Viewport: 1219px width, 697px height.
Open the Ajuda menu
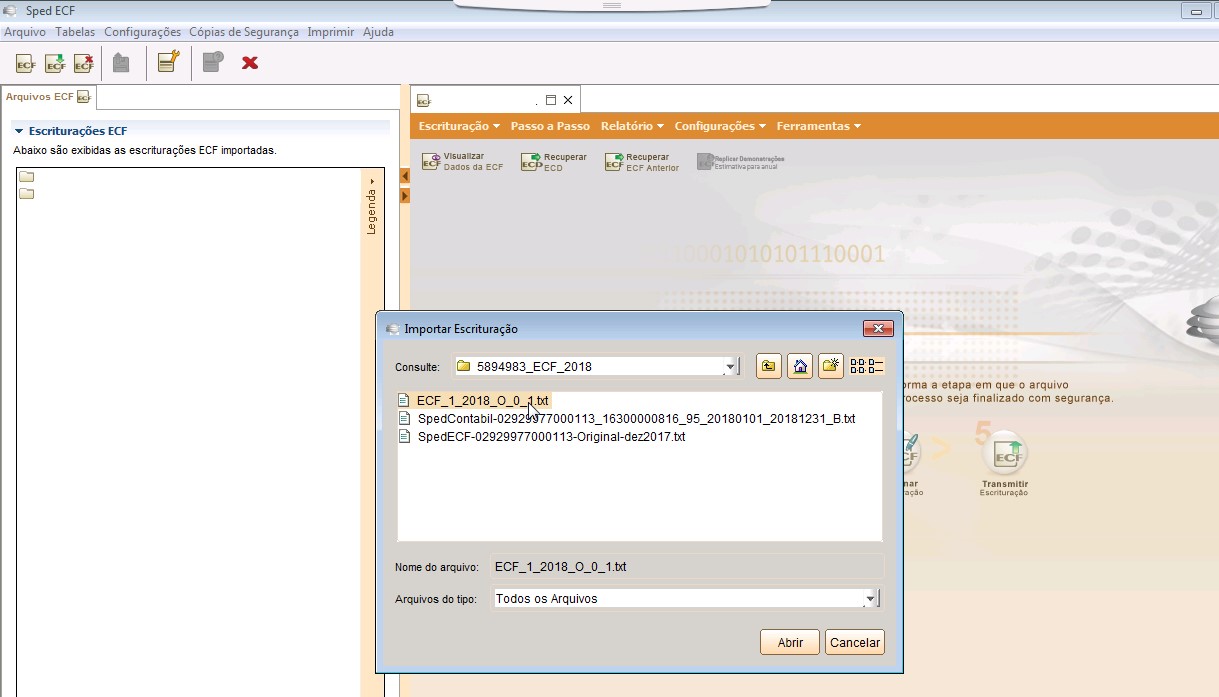378,32
